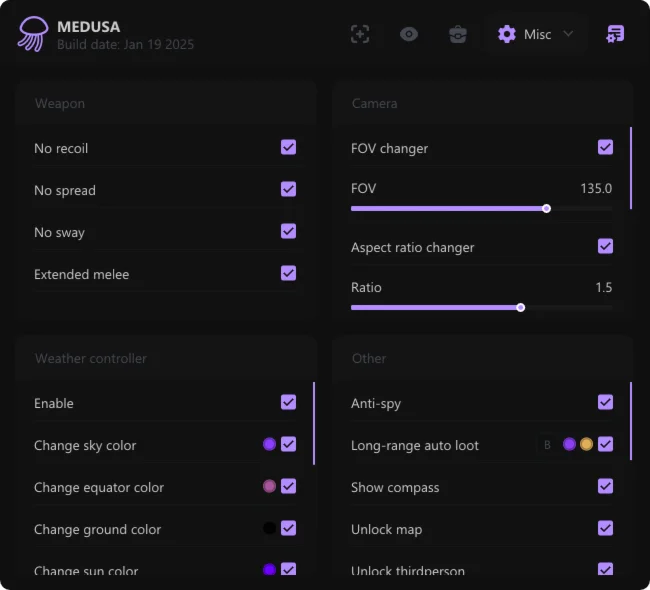Click the FOV slider handle

[546, 208]
